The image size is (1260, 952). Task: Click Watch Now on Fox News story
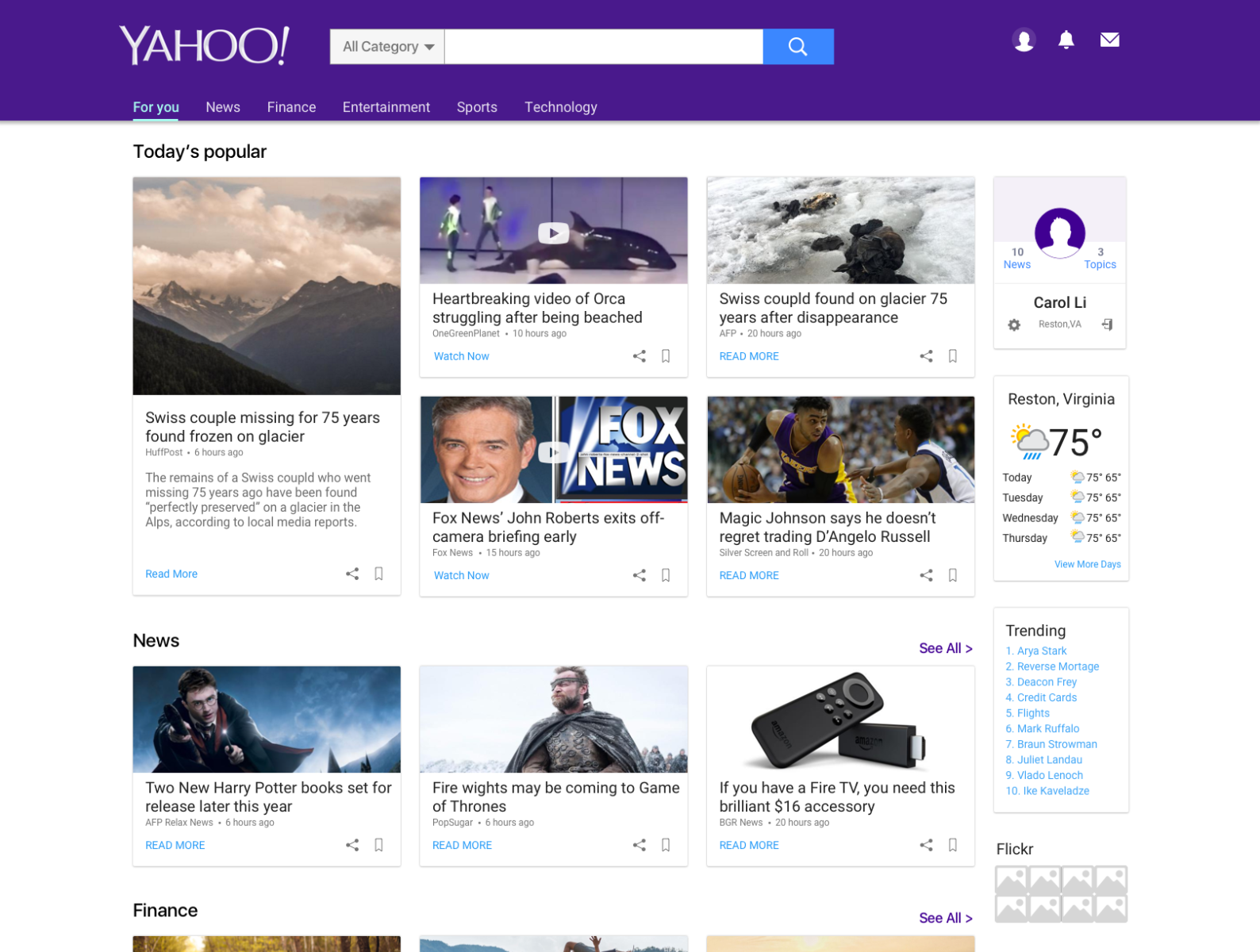pyautogui.click(x=462, y=575)
